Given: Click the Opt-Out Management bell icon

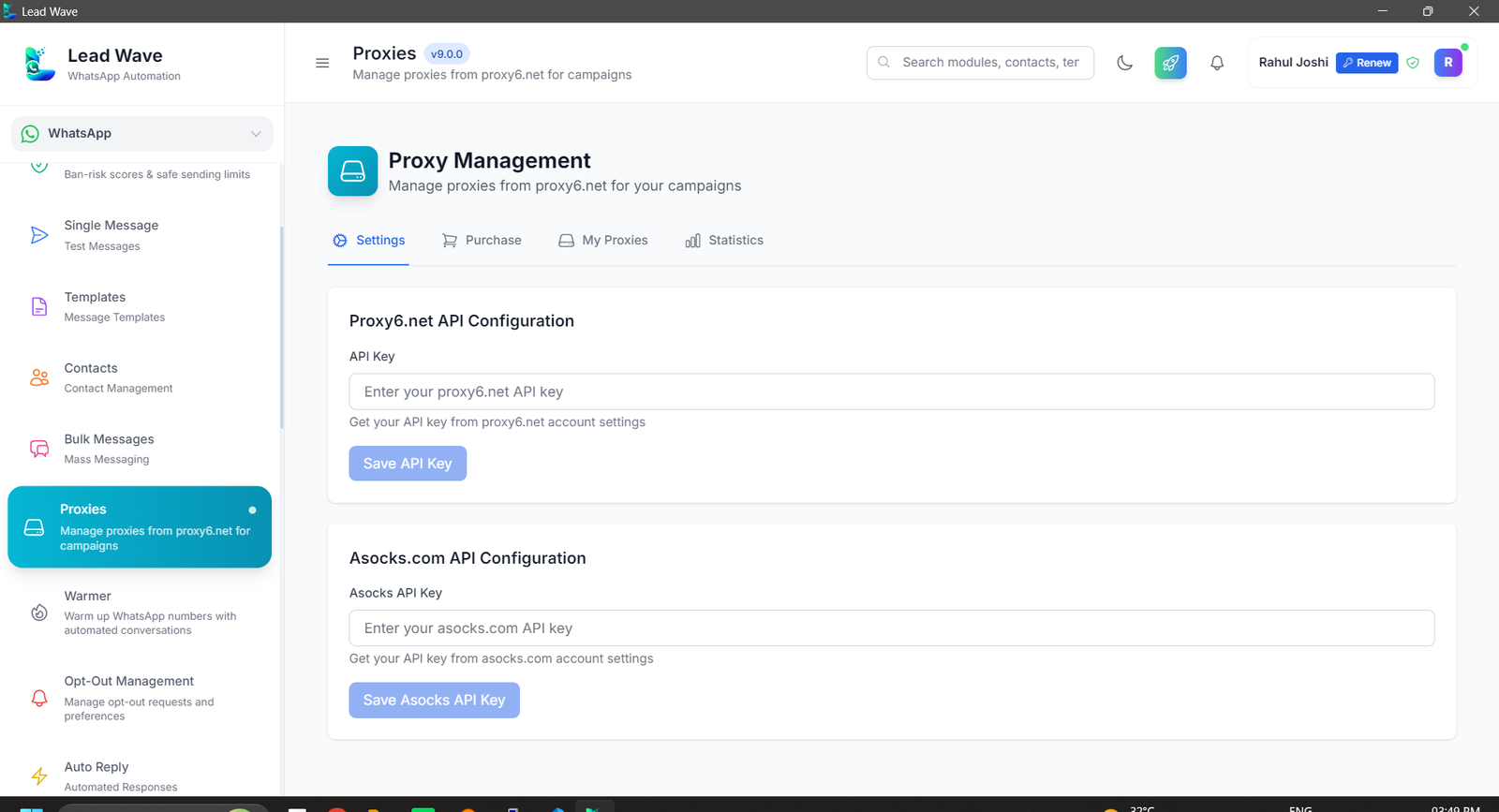Looking at the screenshot, I should click(x=39, y=698).
